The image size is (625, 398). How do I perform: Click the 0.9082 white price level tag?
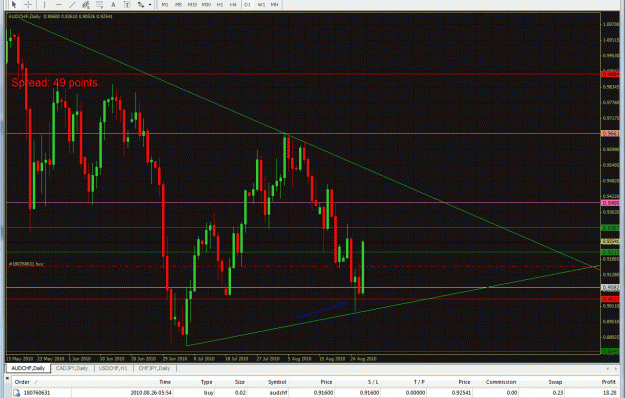610,287
